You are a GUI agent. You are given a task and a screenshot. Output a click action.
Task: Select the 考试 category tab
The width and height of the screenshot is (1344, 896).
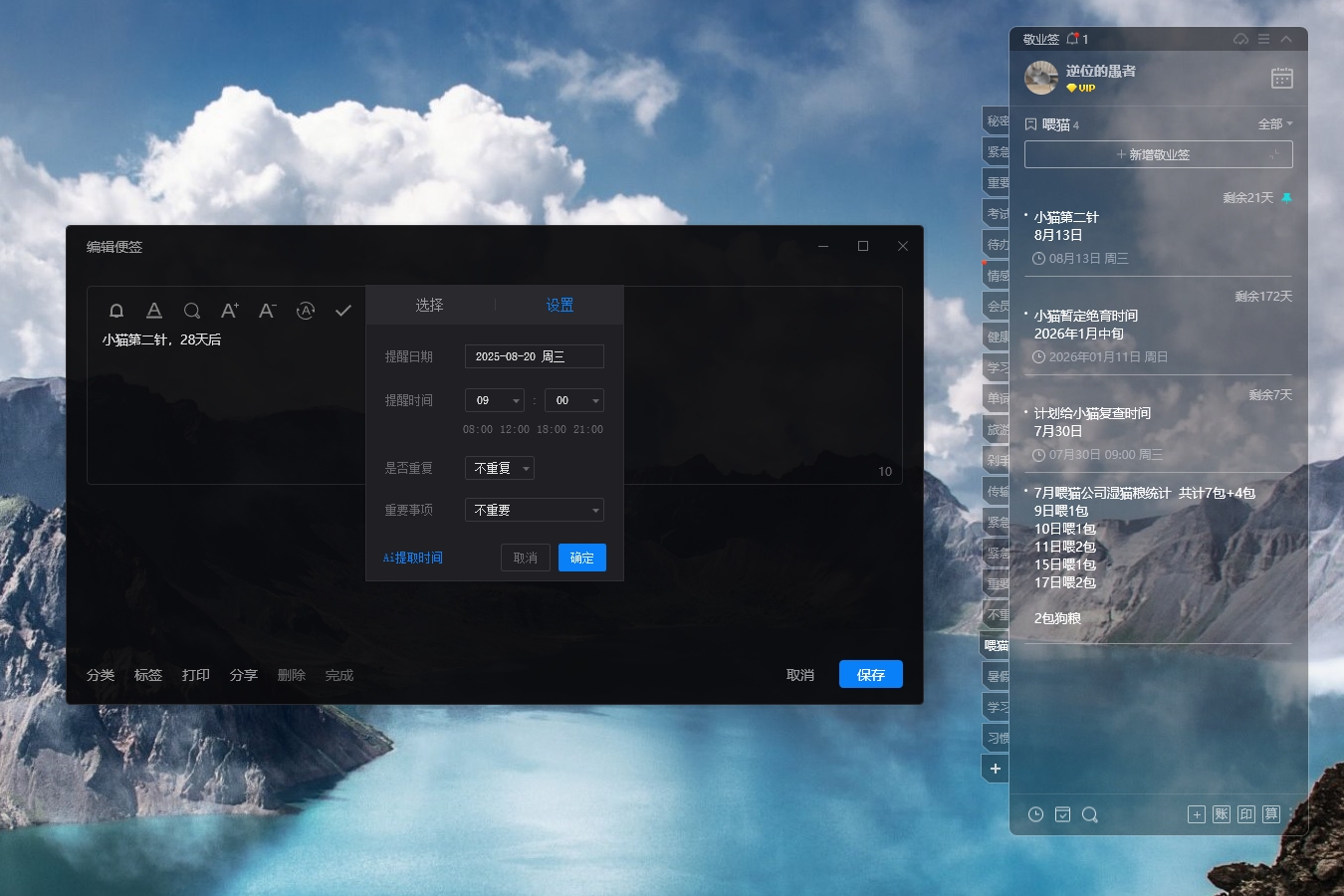coord(997,214)
